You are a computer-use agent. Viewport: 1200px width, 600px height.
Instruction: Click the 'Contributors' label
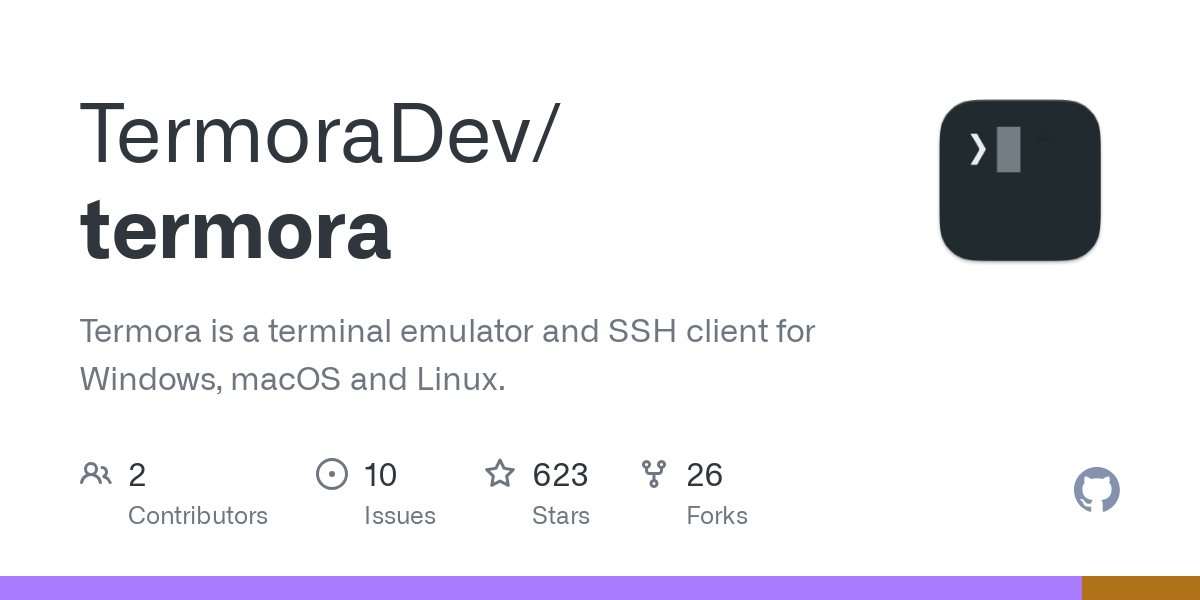point(198,516)
